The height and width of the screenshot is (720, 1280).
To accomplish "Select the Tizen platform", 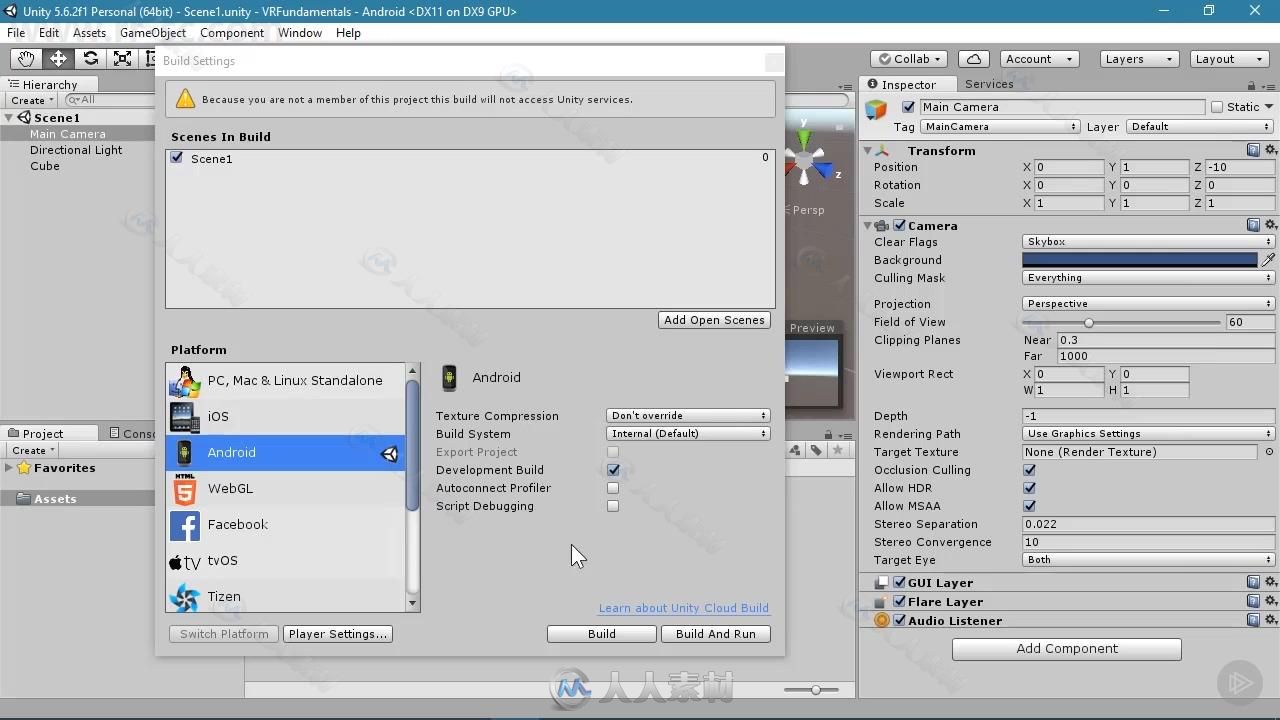I will 286,596.
